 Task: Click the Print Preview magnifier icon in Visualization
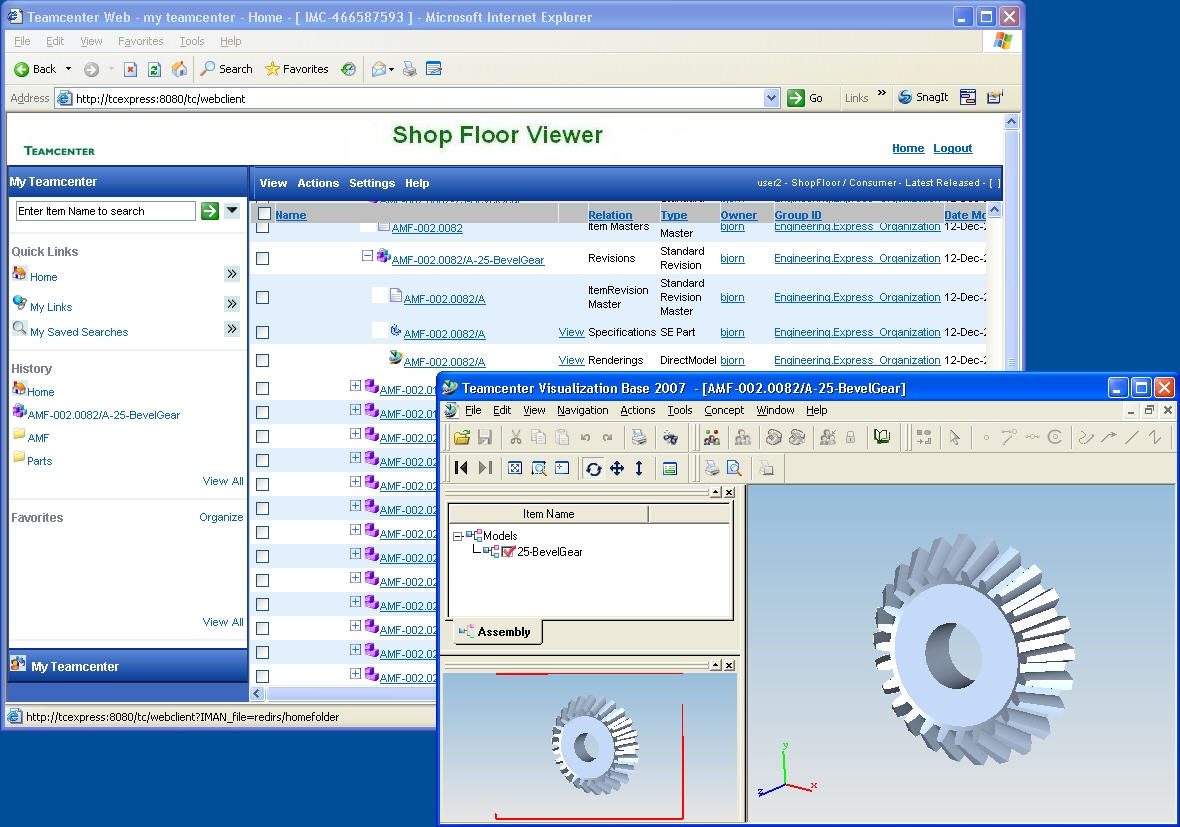click(734, 468)
